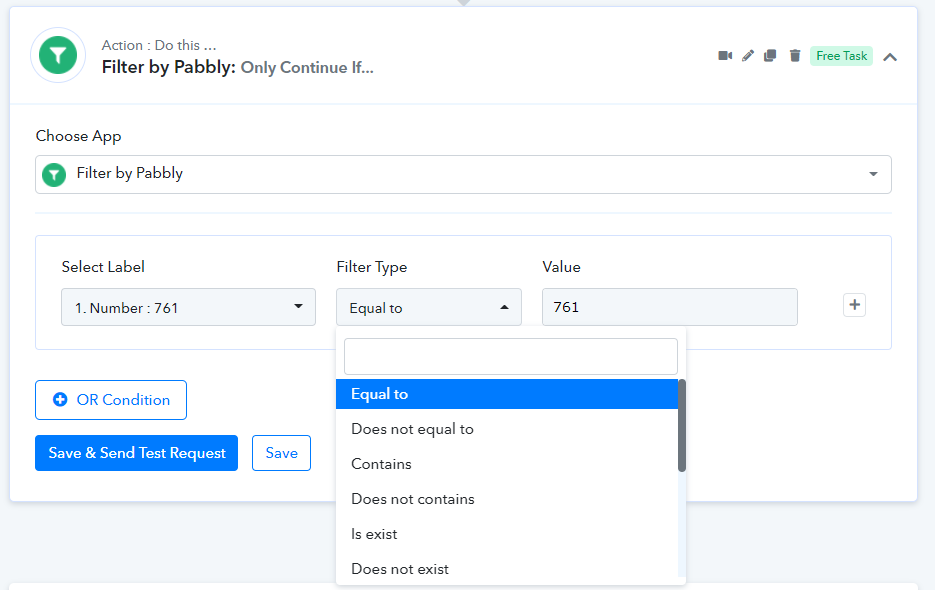Click the filter options list scrollbar
935x590 pixels.
[x=682, y=425]
